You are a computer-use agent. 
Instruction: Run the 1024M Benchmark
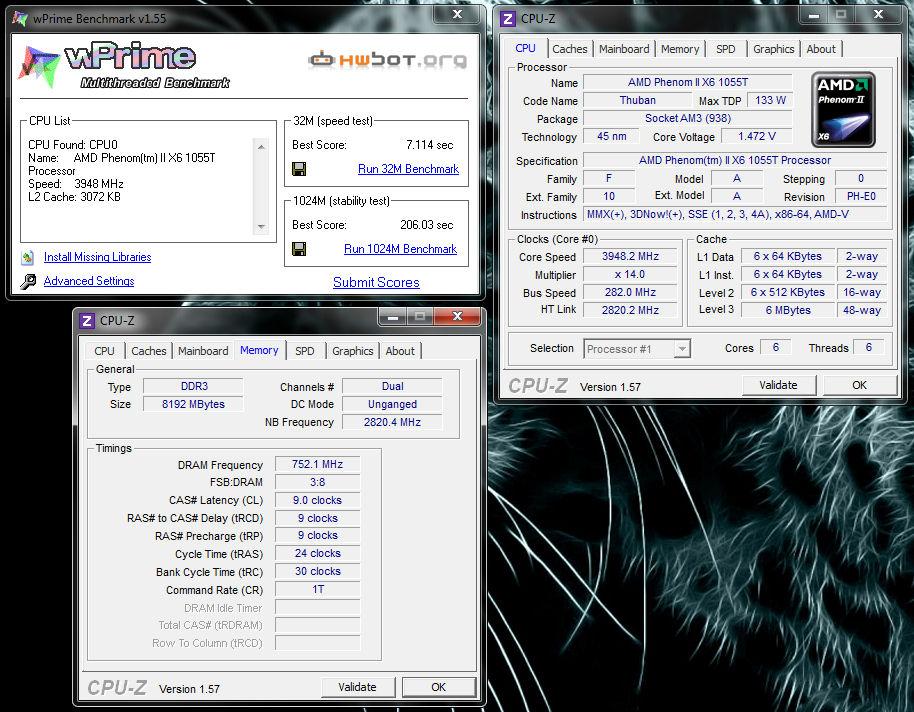click(x=400, y=249)
